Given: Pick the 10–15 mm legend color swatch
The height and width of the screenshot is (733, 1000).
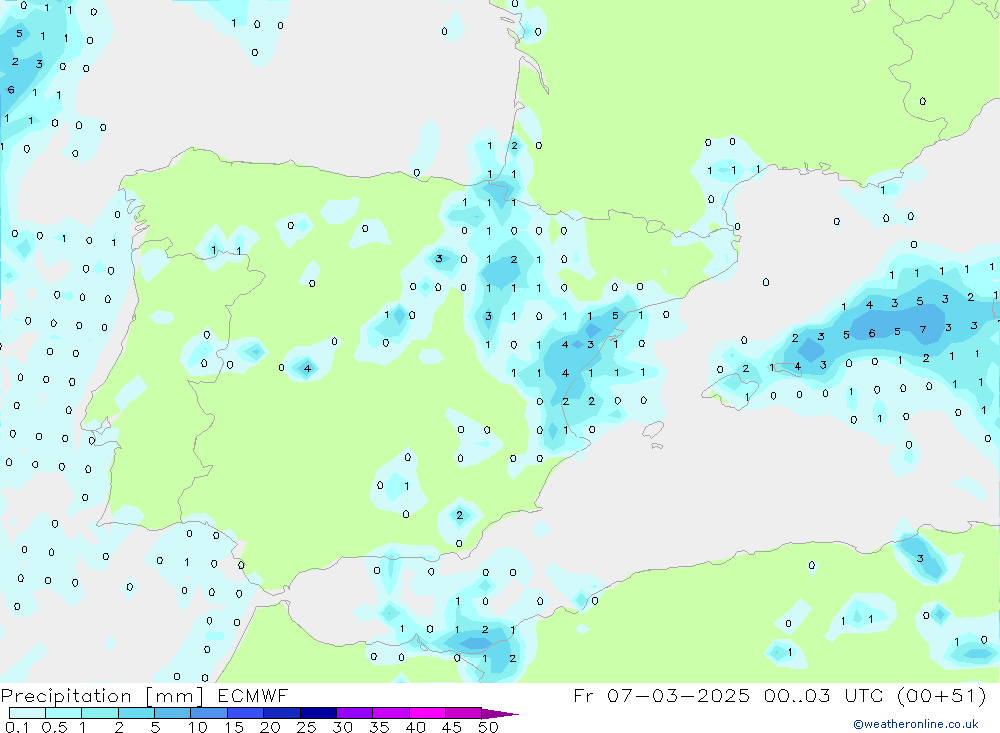Looking at the screenshot, I should coord(209,713).
